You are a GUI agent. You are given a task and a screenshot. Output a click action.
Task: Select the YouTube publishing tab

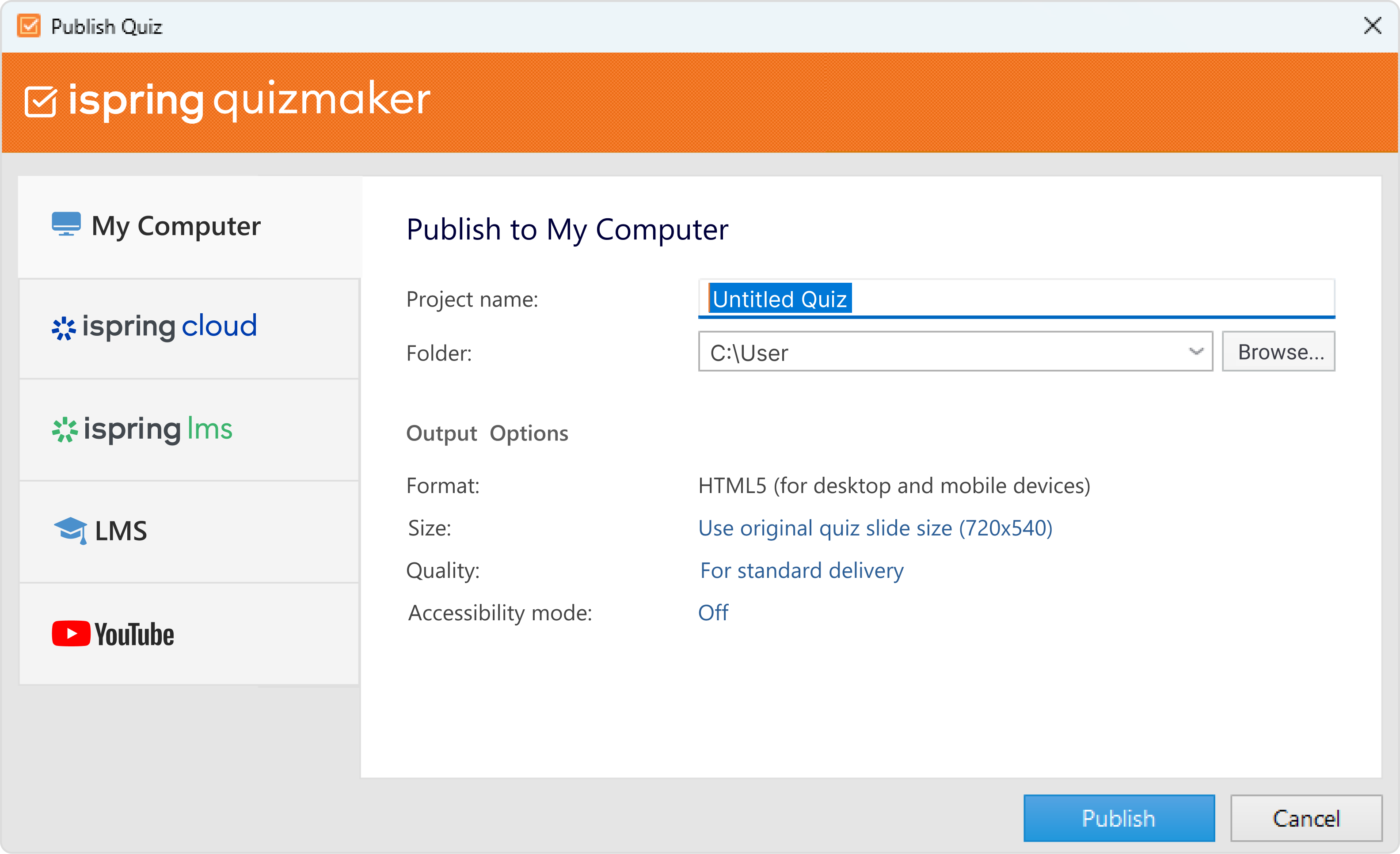click(x=189, y=634)
